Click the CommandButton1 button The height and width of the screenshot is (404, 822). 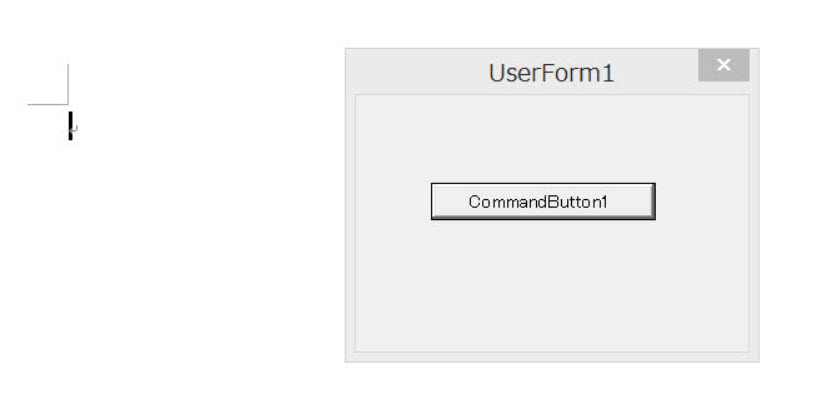(542, 201)
